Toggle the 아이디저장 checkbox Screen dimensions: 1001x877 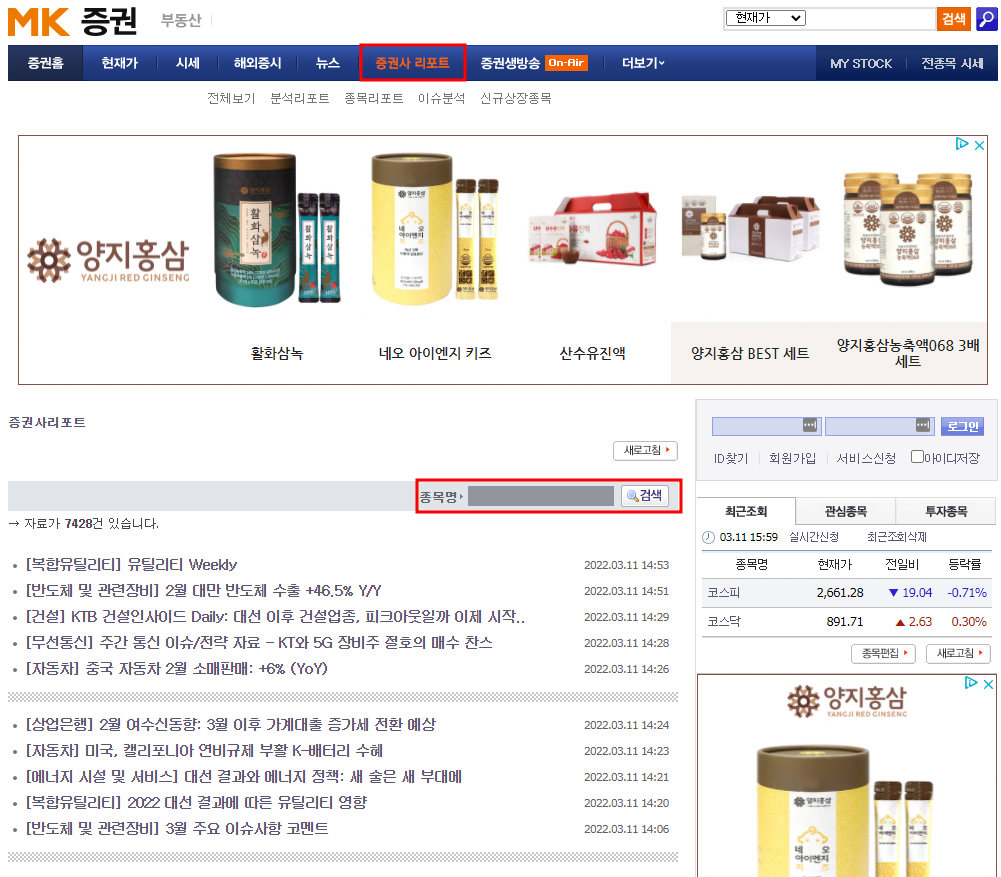917,457
